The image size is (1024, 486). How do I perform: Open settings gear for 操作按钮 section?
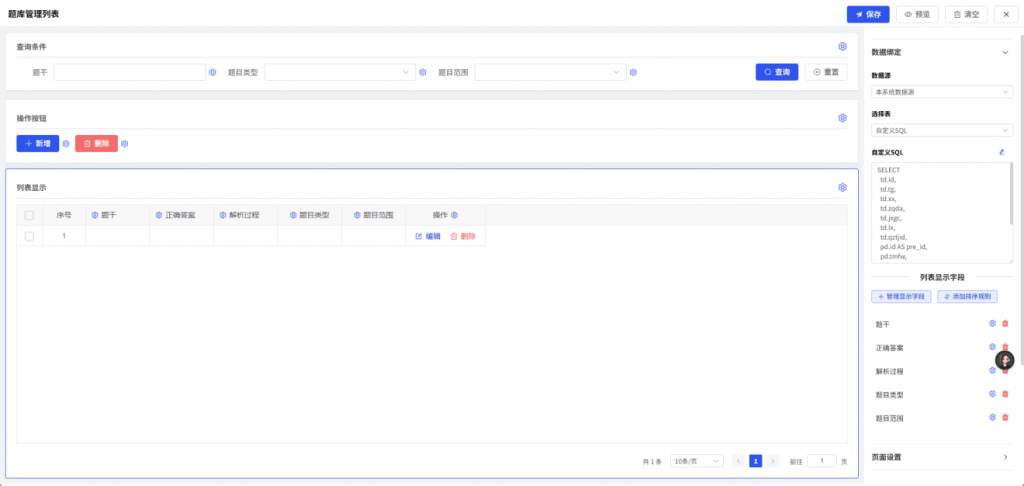pyautogui.click(x=842, y=118)
